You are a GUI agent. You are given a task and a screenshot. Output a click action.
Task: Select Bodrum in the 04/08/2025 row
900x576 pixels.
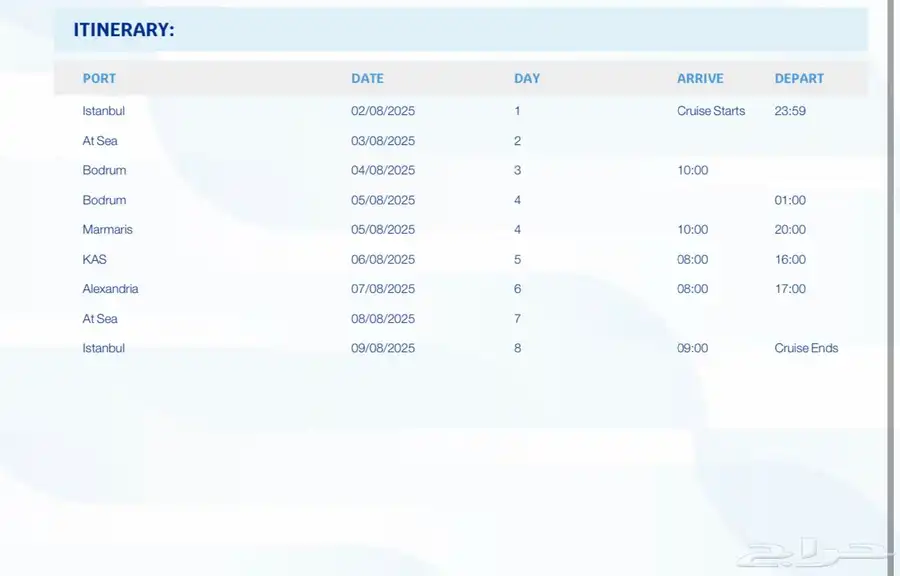tap(104, 170)
